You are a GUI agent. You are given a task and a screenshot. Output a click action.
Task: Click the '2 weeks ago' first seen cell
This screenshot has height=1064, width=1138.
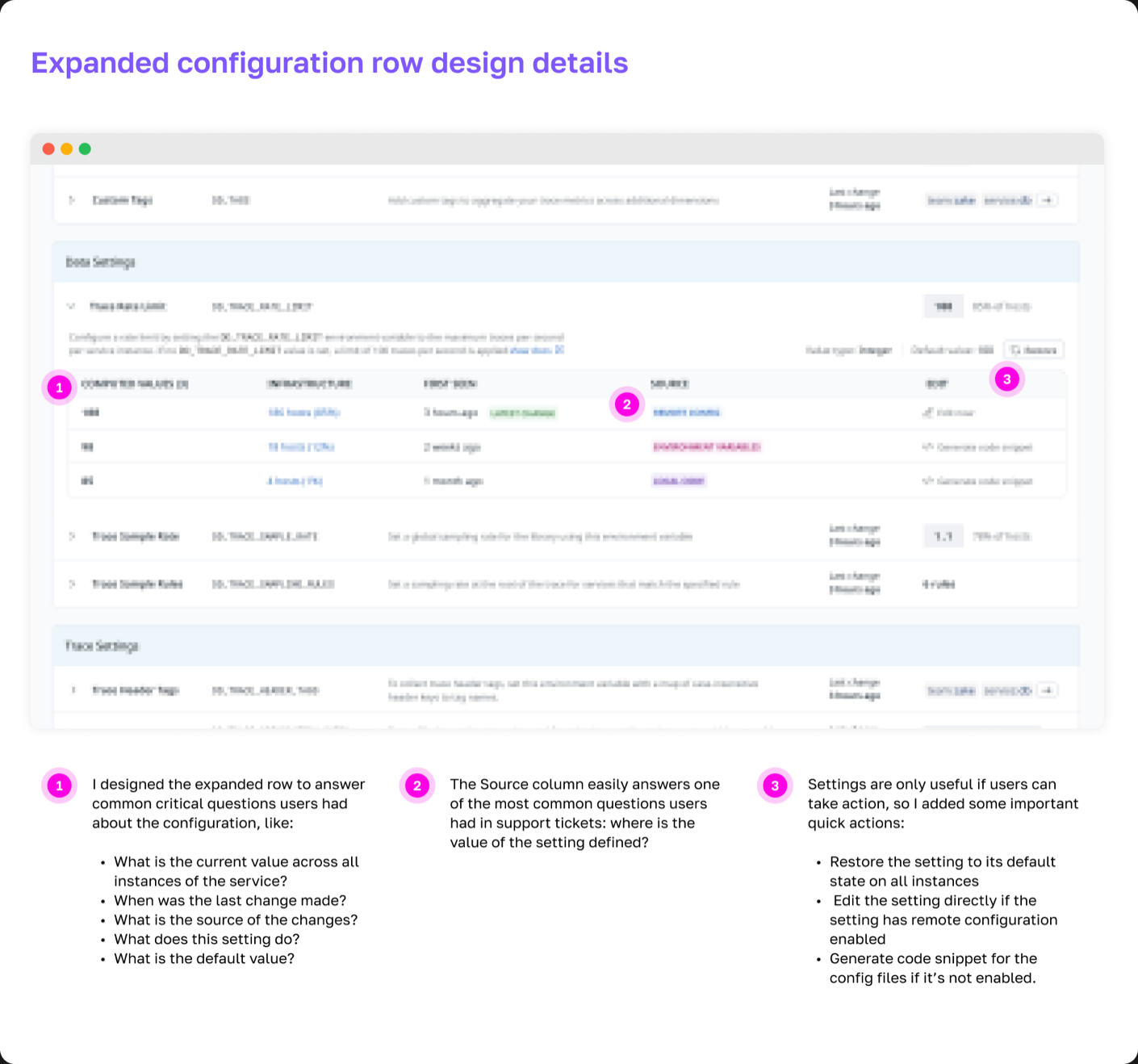point(453,446)
